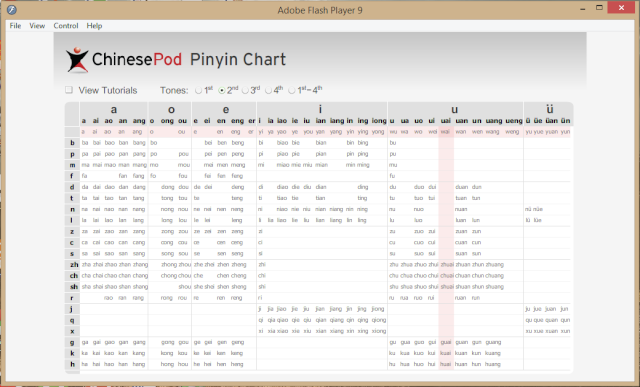Click the 'fa' syllable cell
The height and width of the screenshot is (387, 640).
point(84,176)
